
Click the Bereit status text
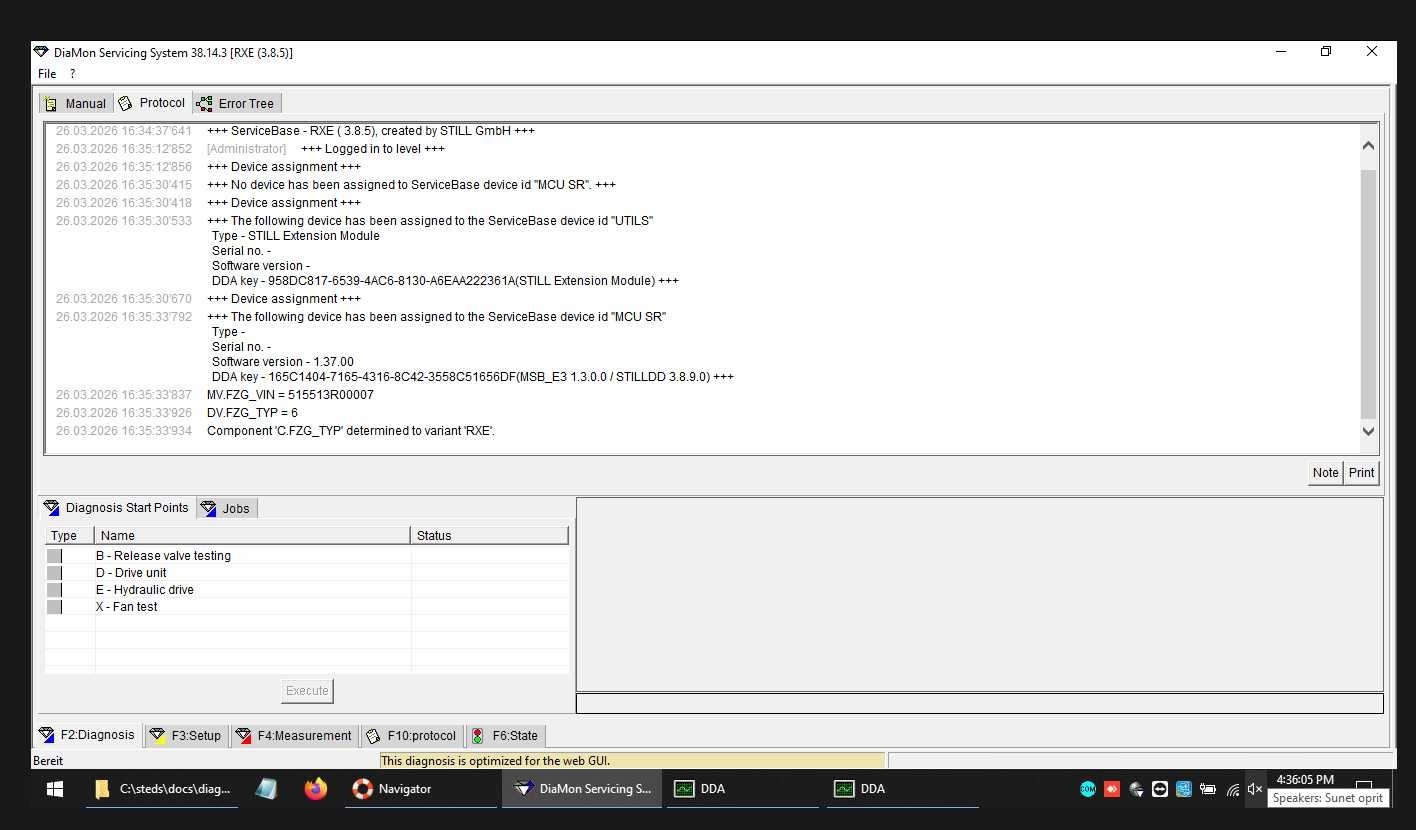coord(48,761)
